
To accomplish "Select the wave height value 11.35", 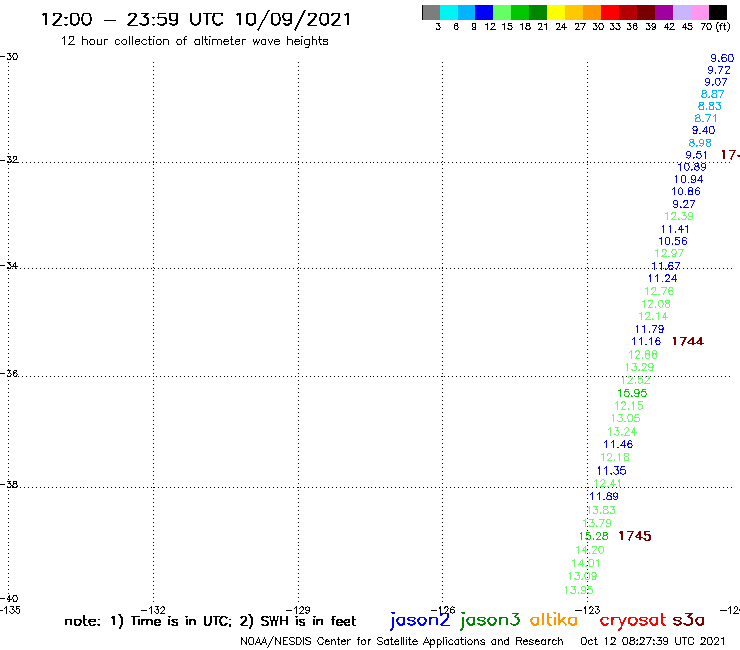I will click(612, 471).
